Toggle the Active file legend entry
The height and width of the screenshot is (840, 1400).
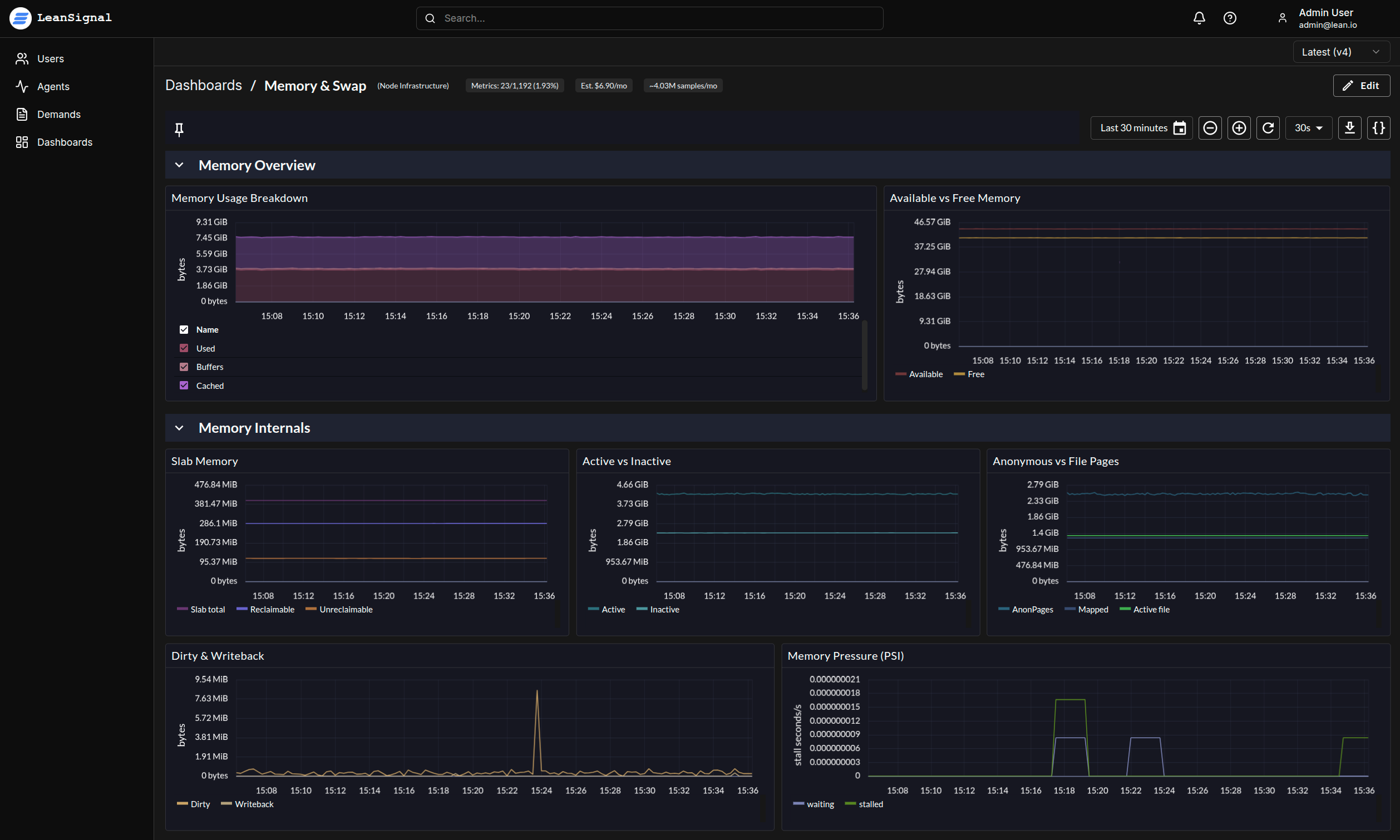1145,610
